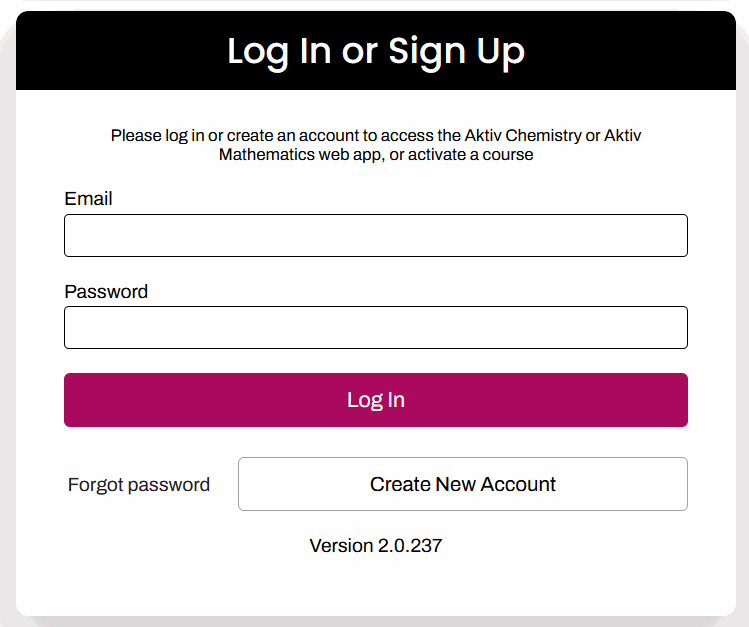Click the Email field label
Image resolution: width=749 pixels, height=627 pixels.
point(88,199)
